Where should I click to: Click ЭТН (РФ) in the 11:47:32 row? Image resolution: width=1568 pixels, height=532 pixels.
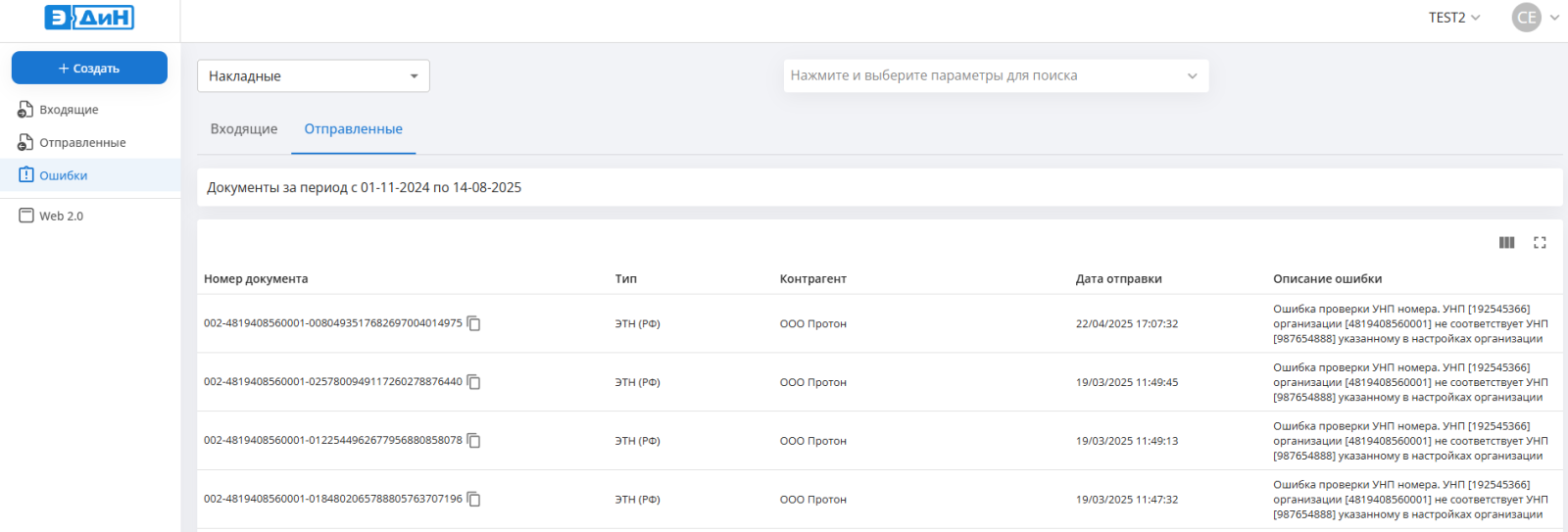pos(638,501)
